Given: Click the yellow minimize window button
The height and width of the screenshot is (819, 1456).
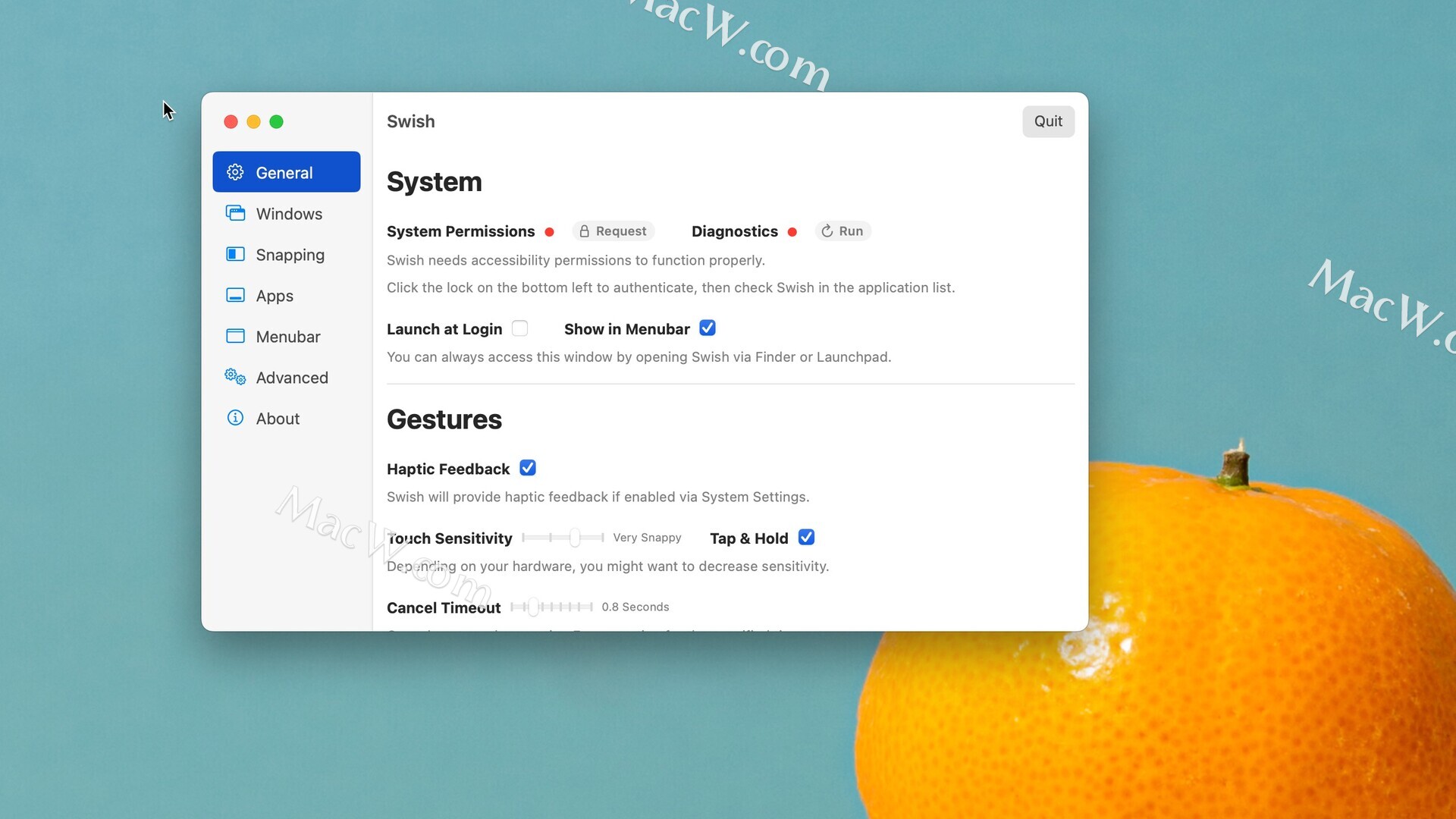Looking at the screenshot, I should coord(254,121).
